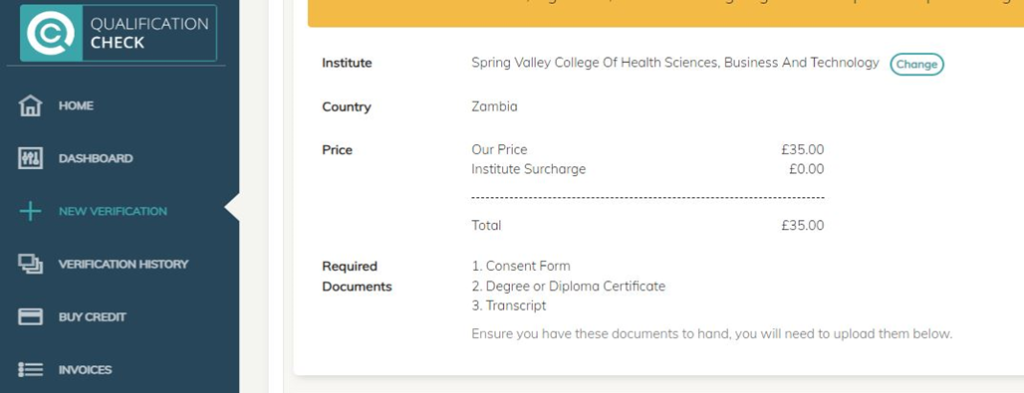Click the Consent Form required document

tap(520, 266)
